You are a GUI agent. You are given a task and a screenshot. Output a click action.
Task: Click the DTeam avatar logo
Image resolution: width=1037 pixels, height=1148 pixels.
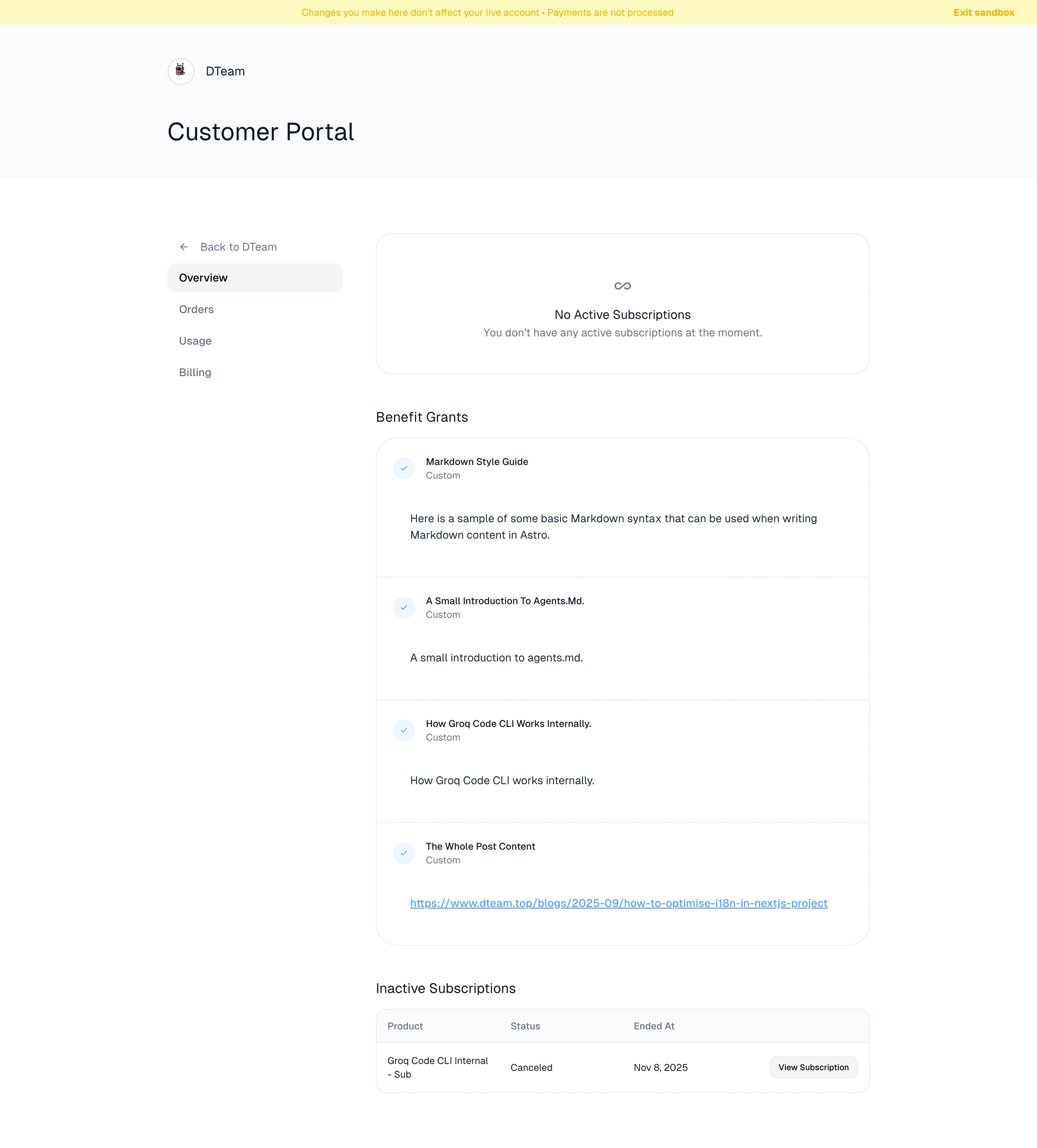tap(180, 71)
